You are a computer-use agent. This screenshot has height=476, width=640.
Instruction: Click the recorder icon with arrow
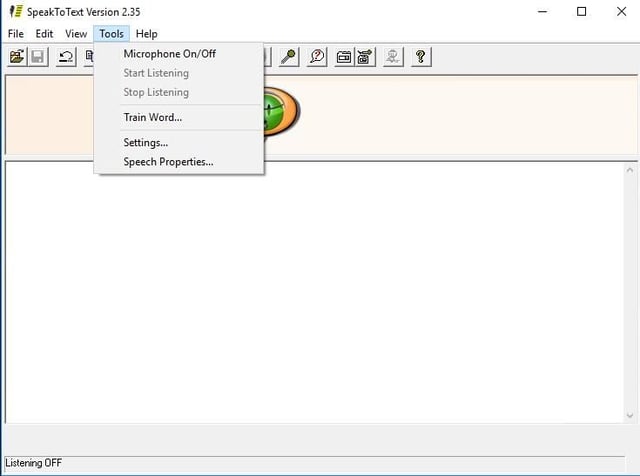(x=365, y=57)
